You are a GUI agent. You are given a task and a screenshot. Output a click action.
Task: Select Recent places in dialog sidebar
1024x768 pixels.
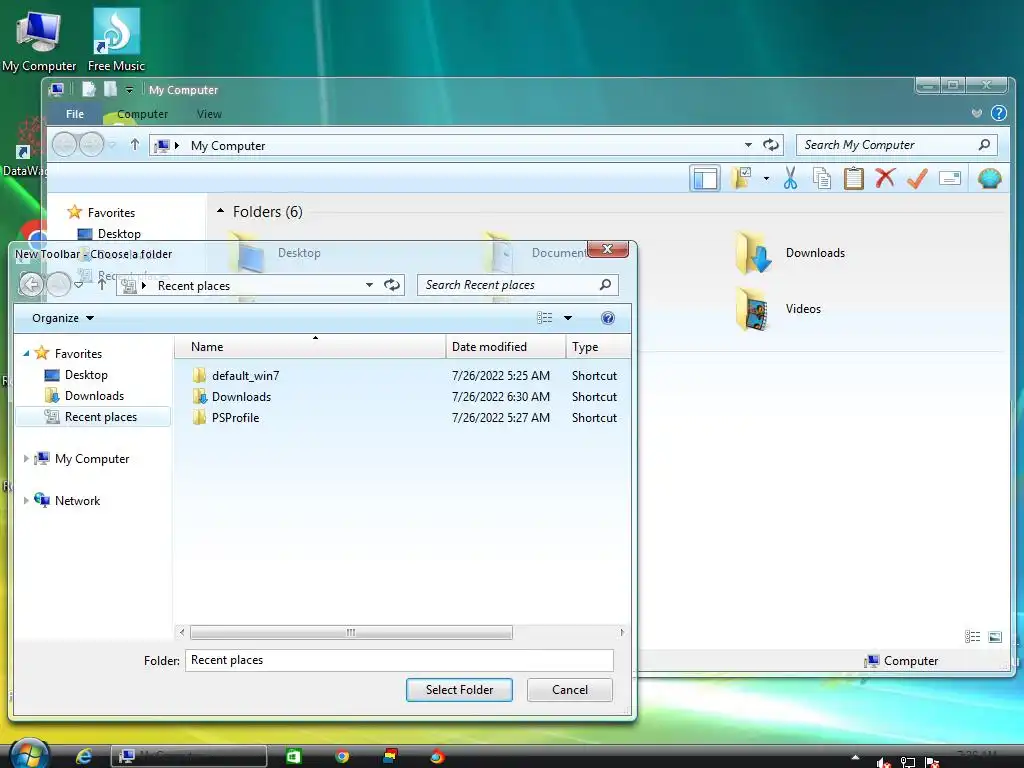[x=93, y=417]
